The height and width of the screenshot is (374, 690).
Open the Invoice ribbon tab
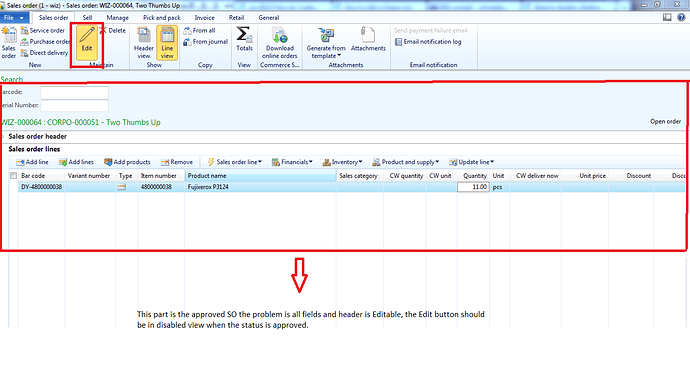[205, 18]
